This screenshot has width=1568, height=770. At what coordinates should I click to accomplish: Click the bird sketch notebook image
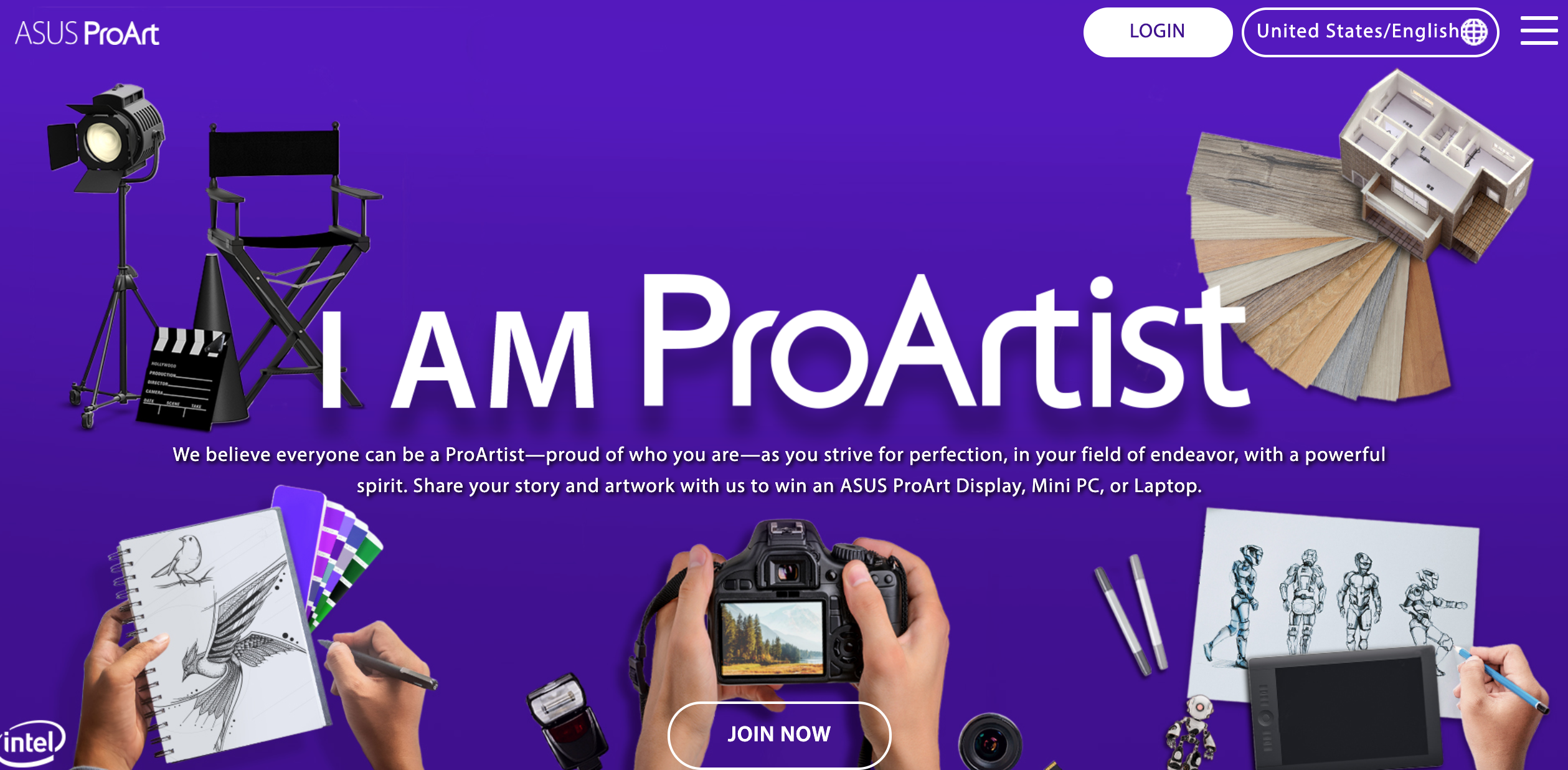pyautogui.click(x=221, y=635)
